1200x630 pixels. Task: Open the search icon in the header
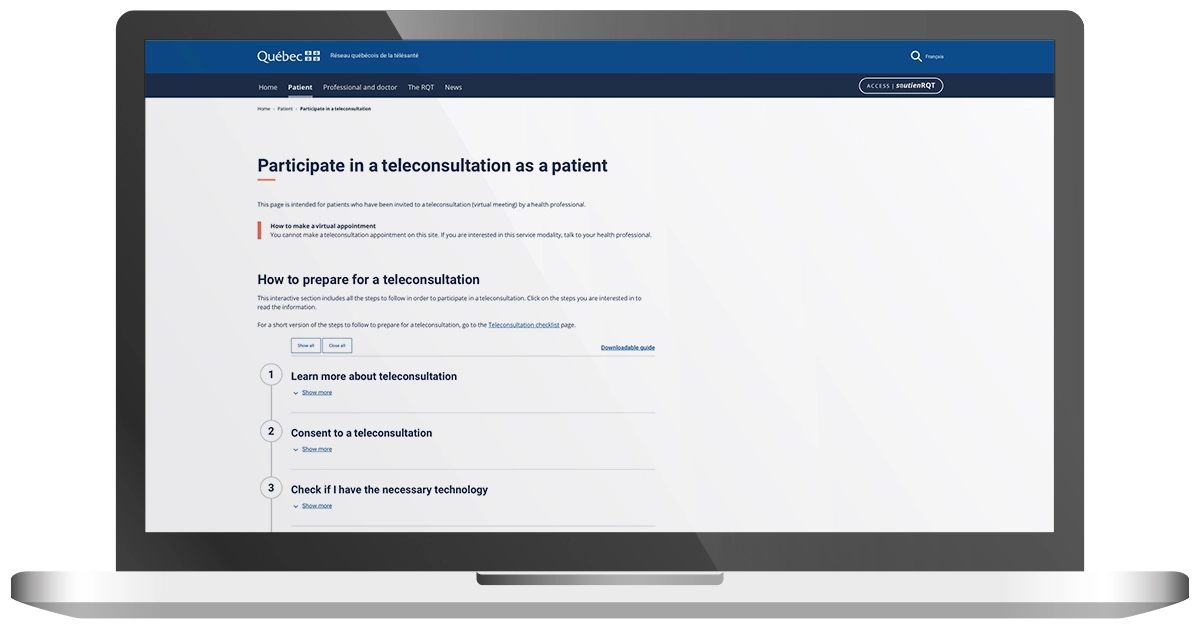[x=916, y=56]
